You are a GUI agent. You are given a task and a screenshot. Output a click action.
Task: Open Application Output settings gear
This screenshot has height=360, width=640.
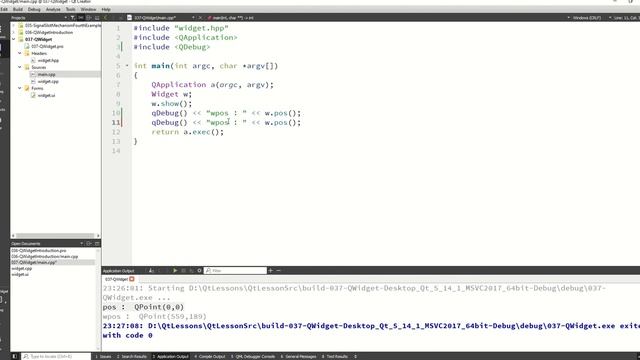(x=199, y=271)
